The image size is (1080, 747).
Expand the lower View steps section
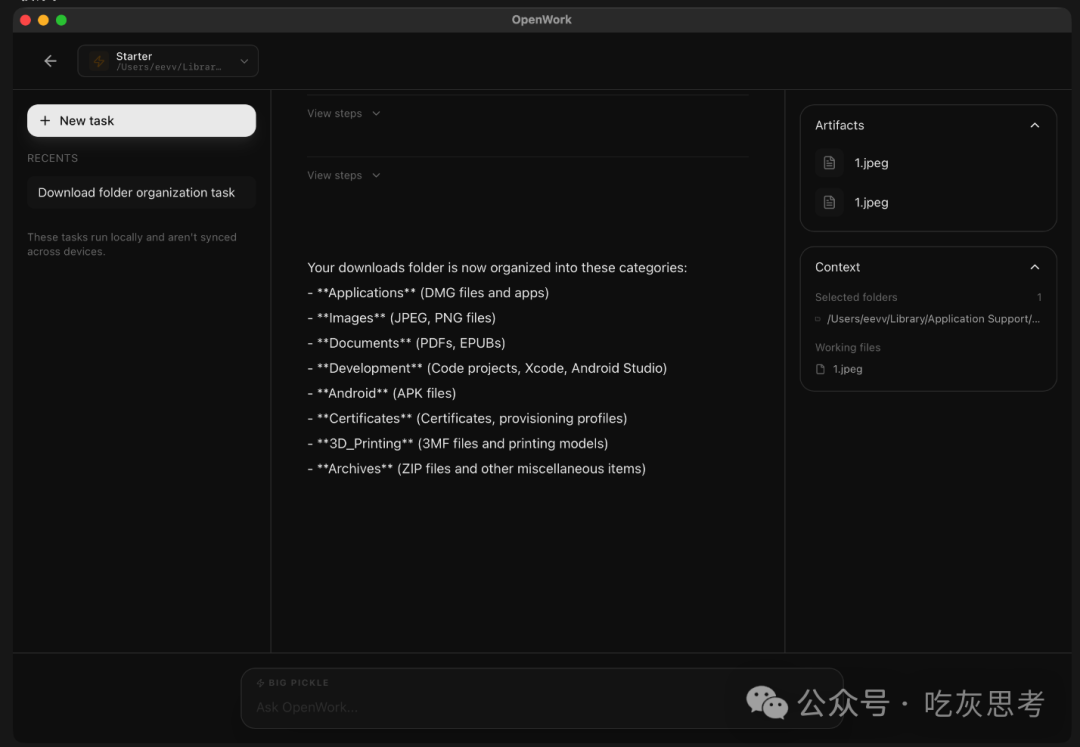(x=344, y=176)
